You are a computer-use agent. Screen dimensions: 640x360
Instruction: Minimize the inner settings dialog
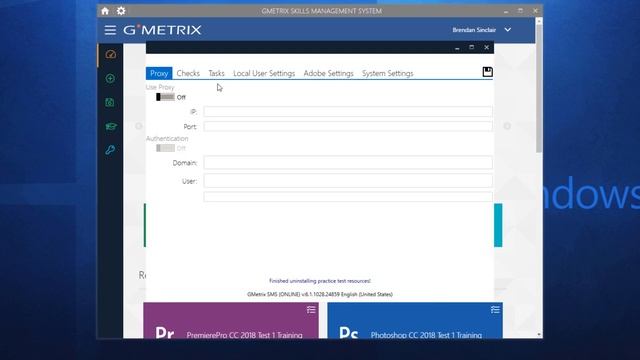pyautogui.click(x=457, y=48)
